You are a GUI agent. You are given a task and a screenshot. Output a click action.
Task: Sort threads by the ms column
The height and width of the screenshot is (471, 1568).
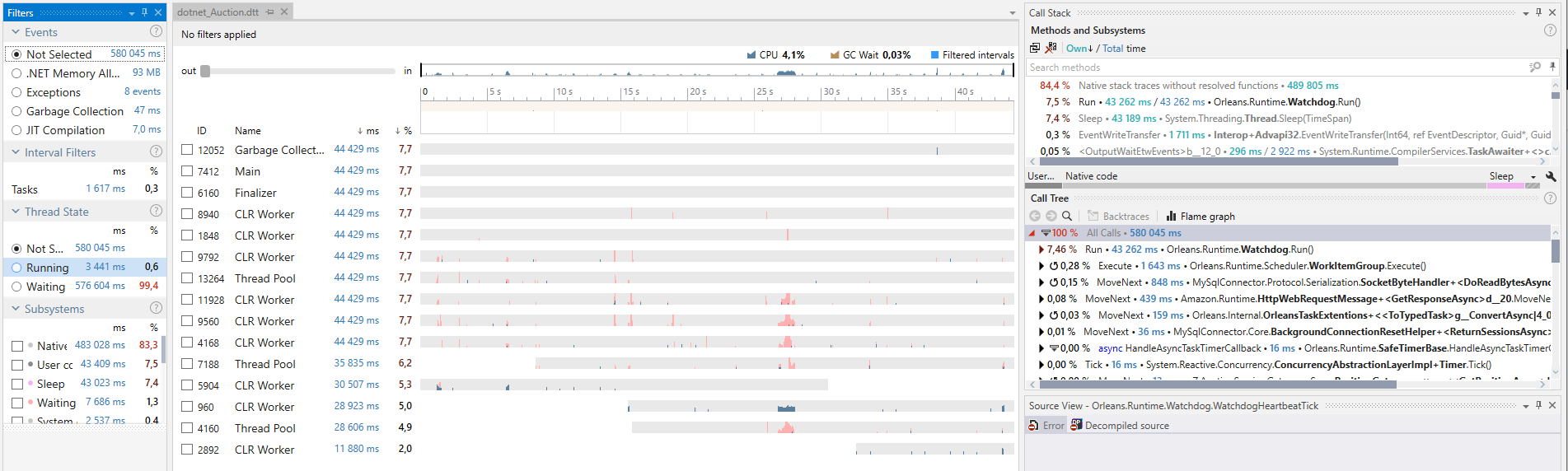click(367, 130)
